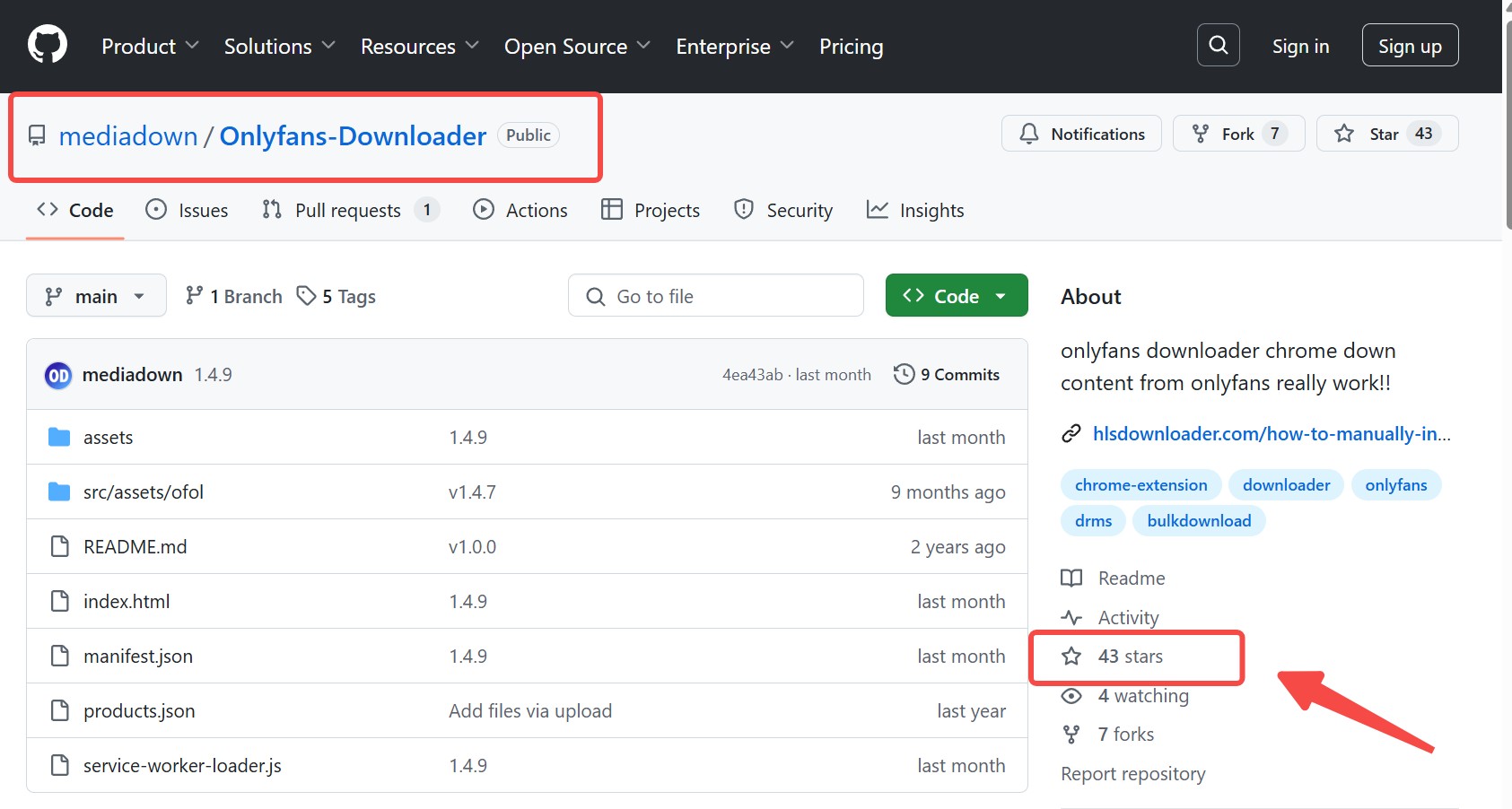Click the Star icon in header button

(1343, 134)
